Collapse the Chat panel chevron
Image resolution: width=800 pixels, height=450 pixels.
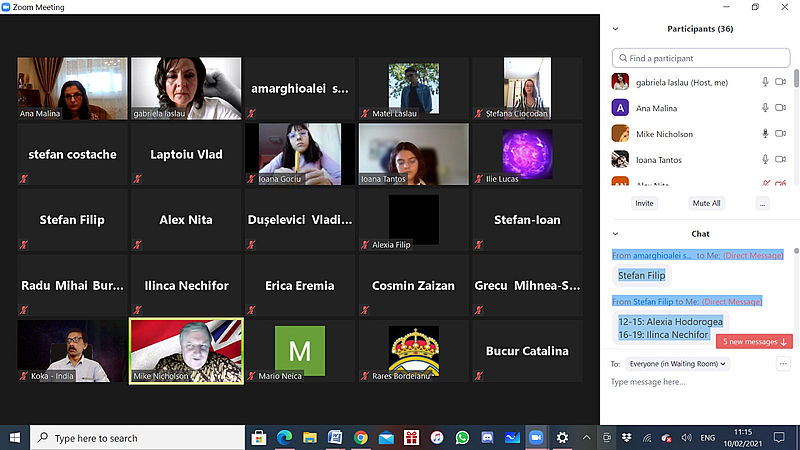pos(615,234)
